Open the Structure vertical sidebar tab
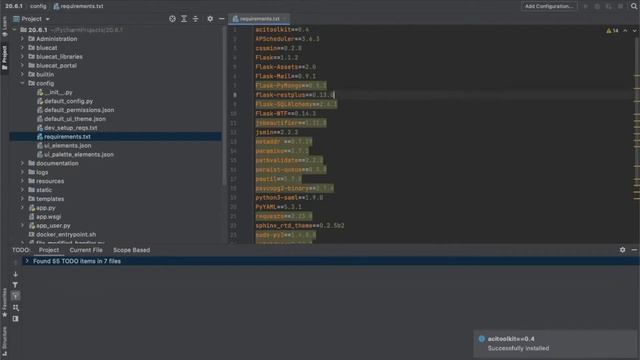640x360 pixels. click(4, 341)
